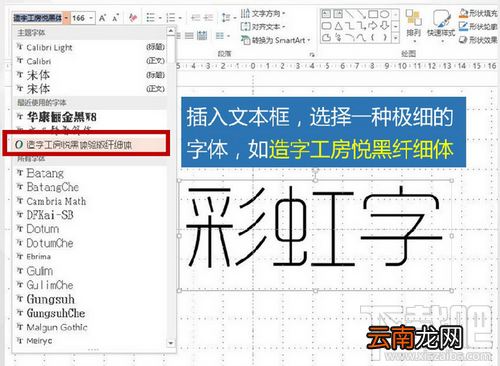Choose Gulim font

click(90, 271)
